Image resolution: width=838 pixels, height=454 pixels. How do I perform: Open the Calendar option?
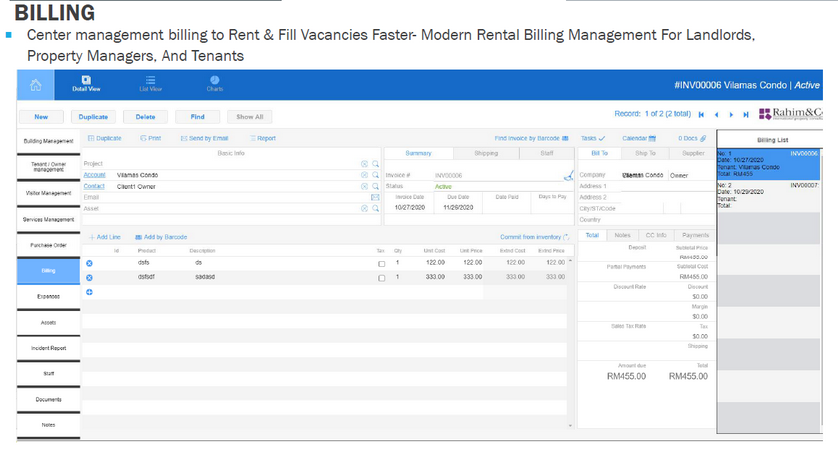[x=639, y=138]
